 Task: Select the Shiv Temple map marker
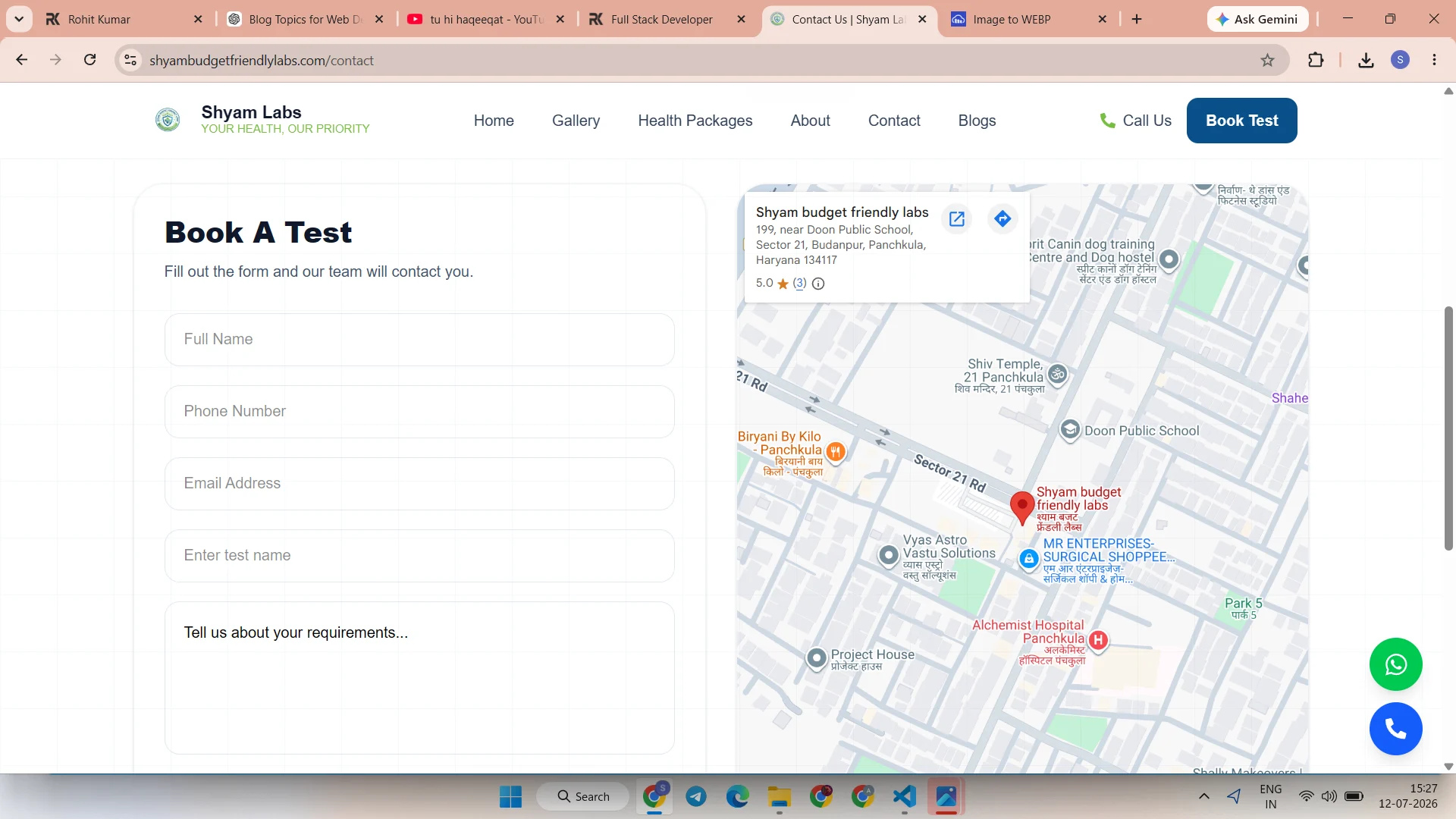[x=1058, y=374]
